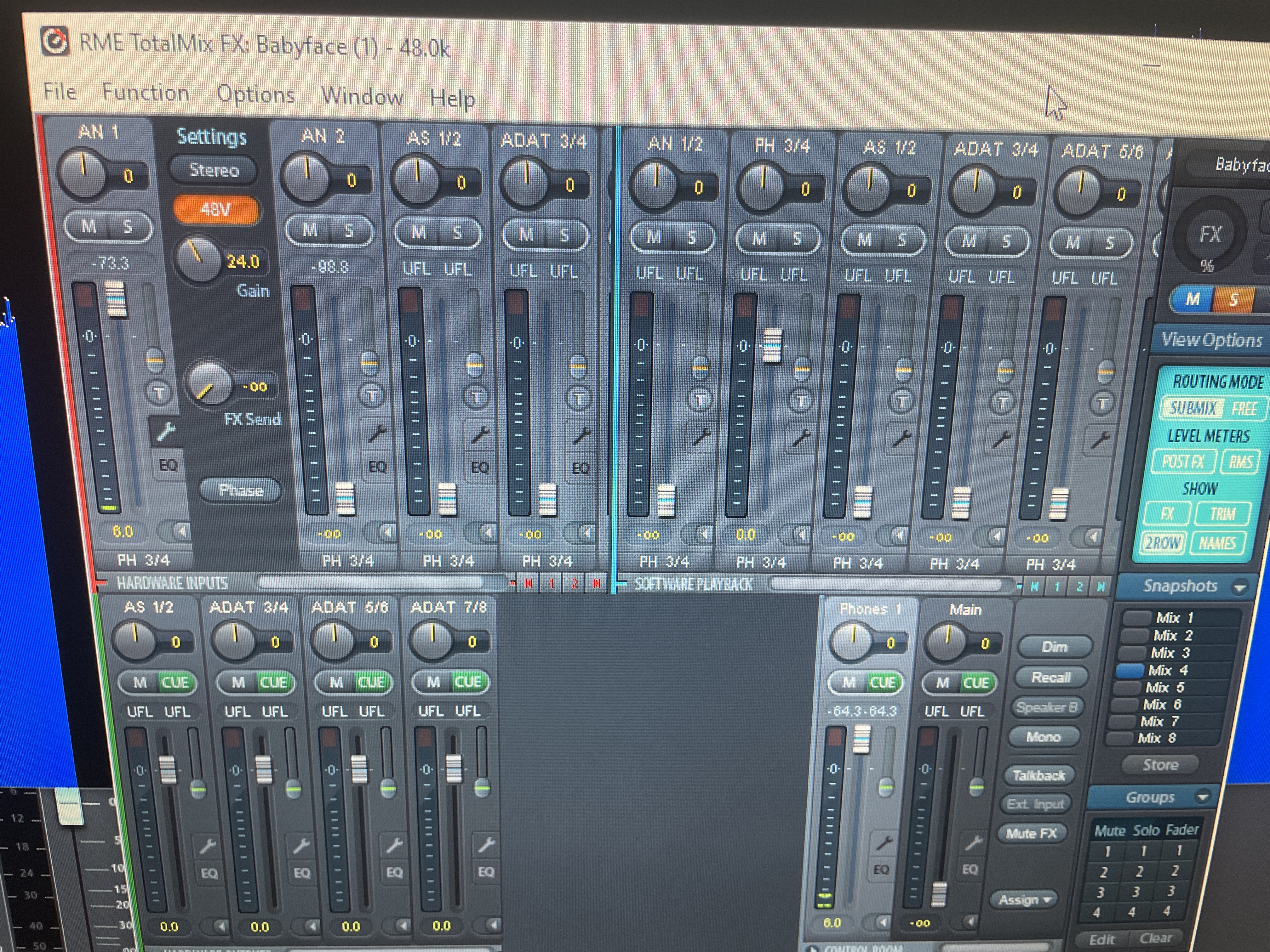1270x952 pixels.
Task: Open the Options menu
Action: pyautogui.click(x=255, y=94)
